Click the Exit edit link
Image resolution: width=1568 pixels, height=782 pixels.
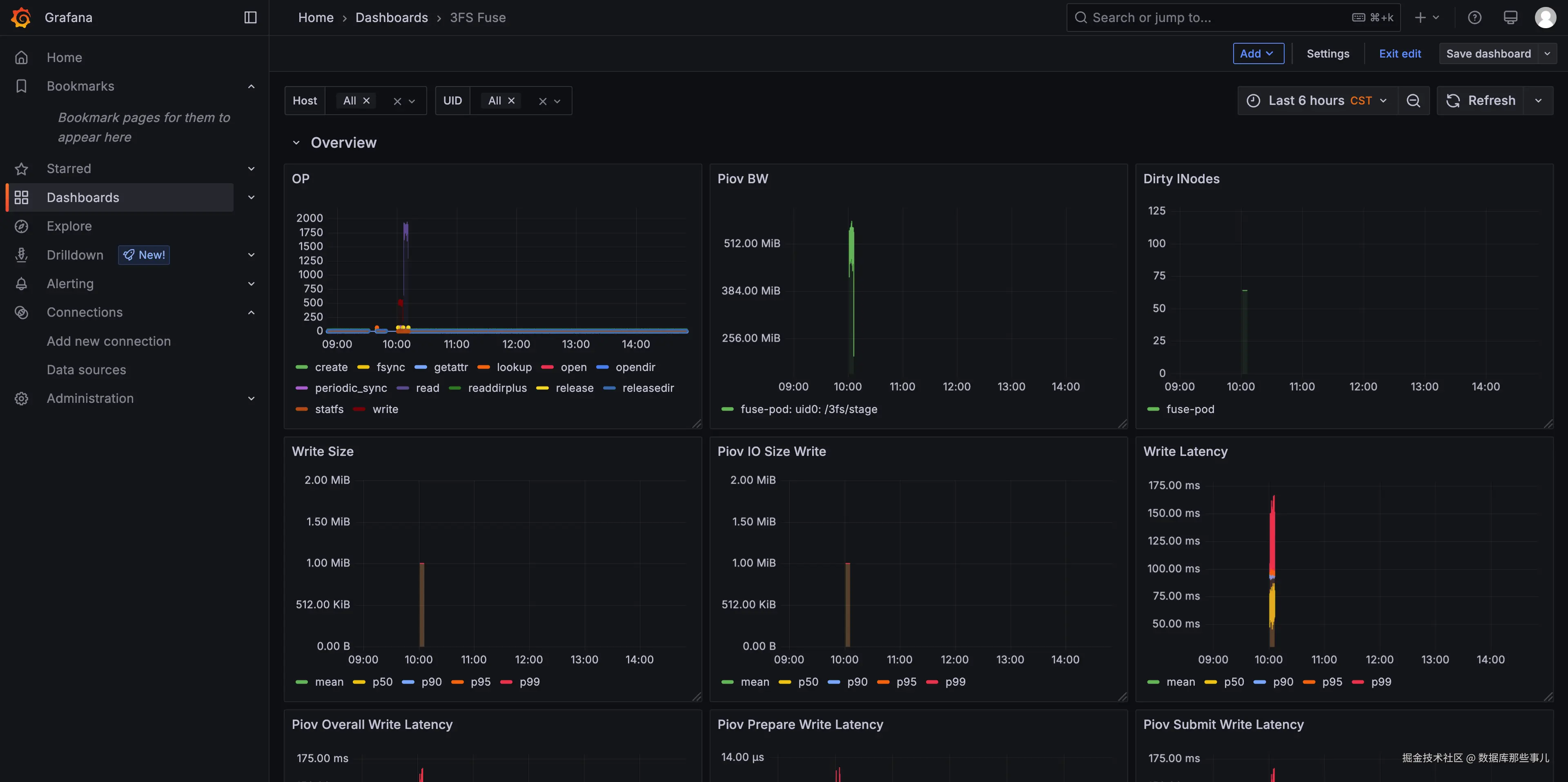(x=1399, y=53)
